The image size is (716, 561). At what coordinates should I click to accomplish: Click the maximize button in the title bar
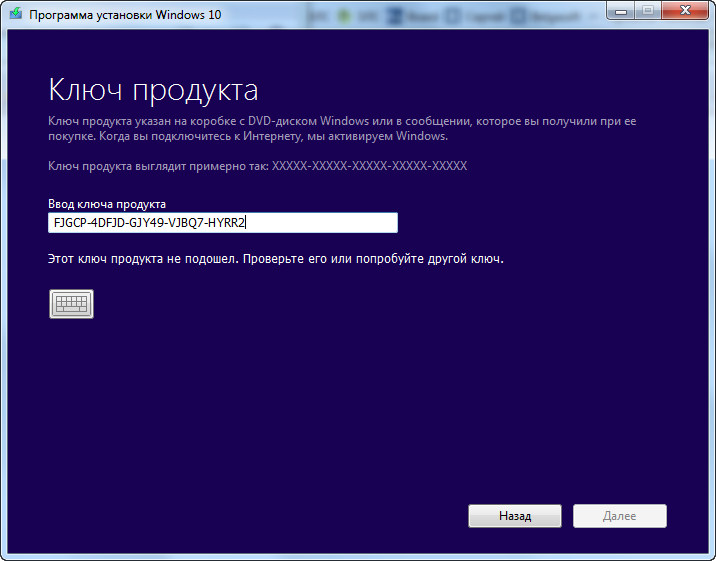[x=648, y=11]
